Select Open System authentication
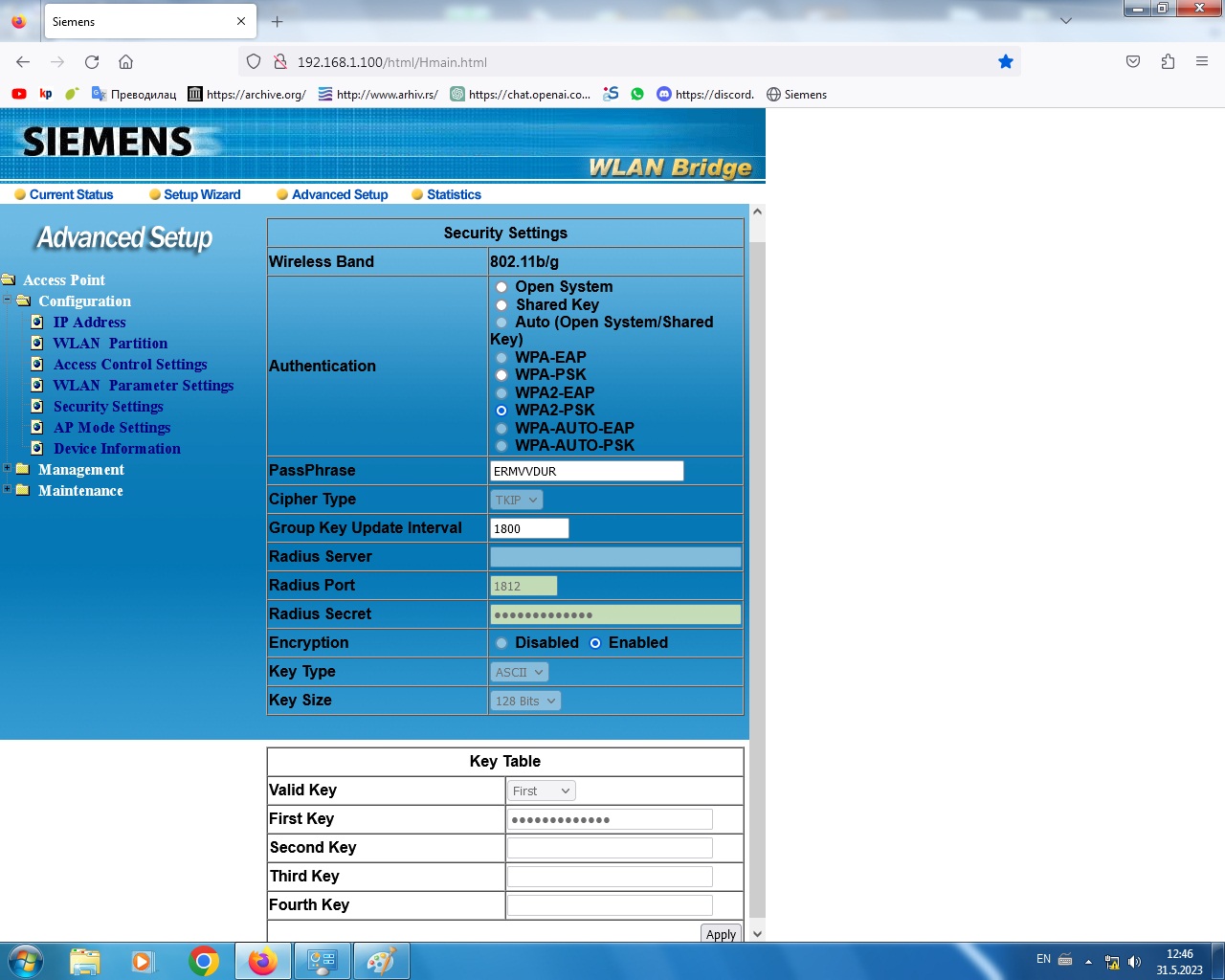 click(501, 287)
